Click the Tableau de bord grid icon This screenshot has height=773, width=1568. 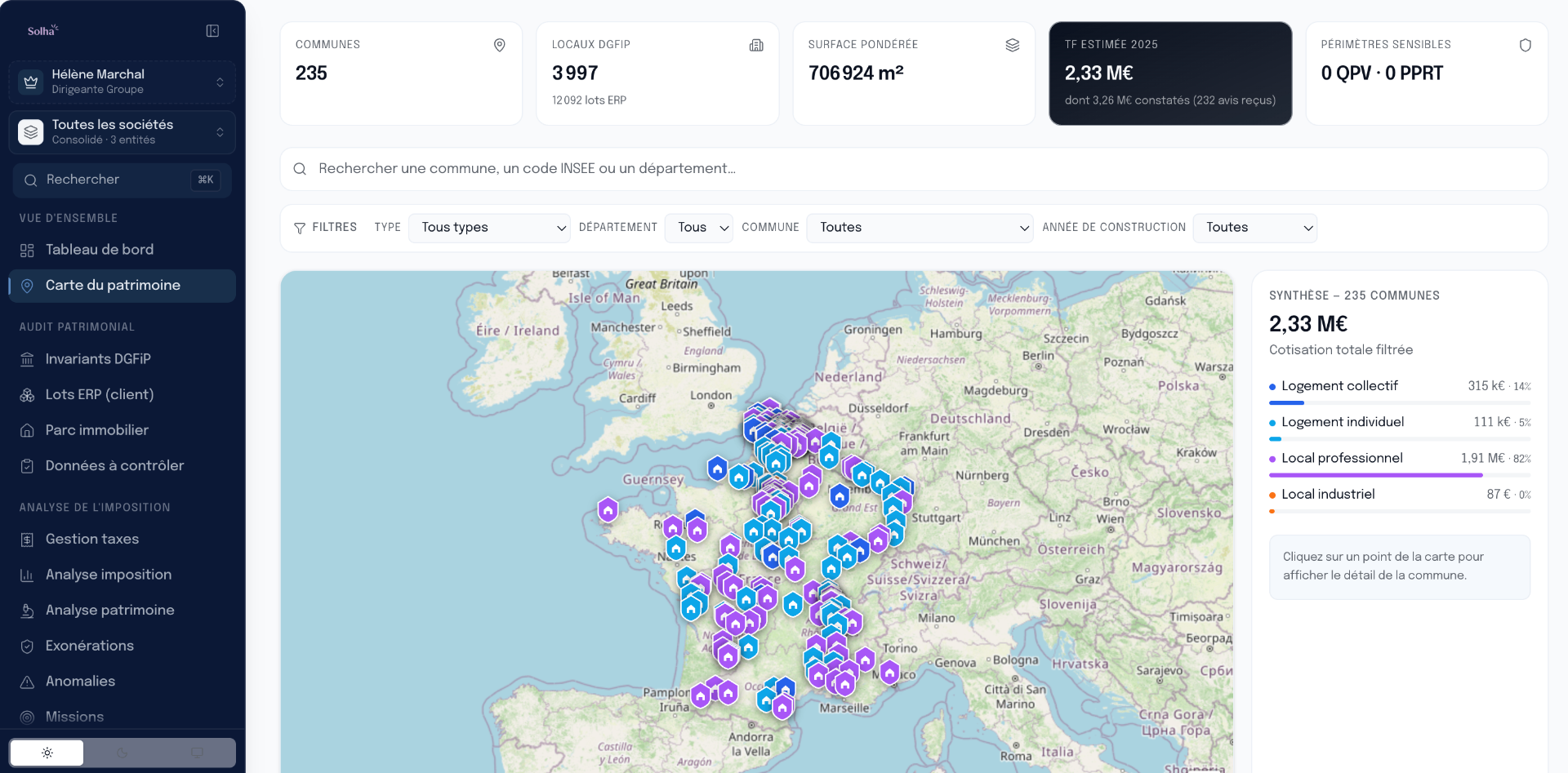click(x=27, y=250)
